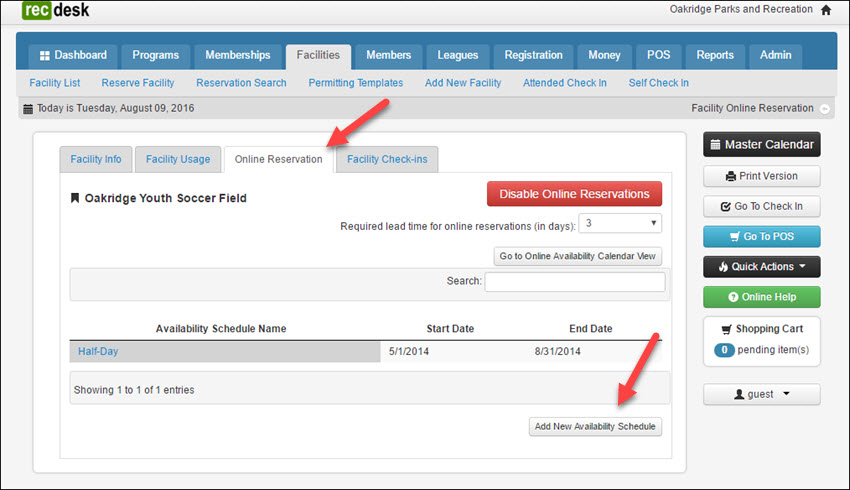
Task: Open the Half-Day schedule link
Action: [98, 351]
